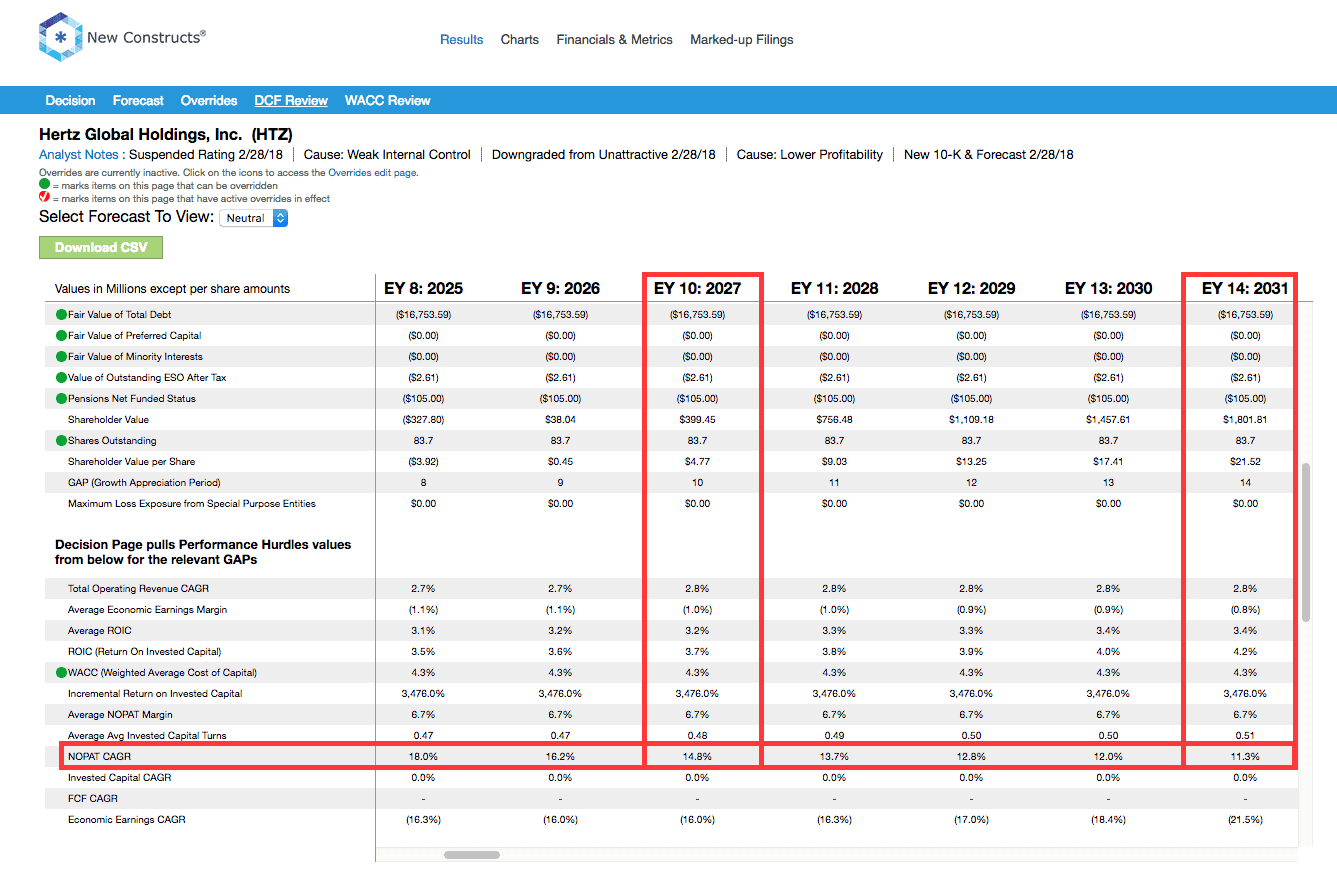
Task: Open the Select Forecast To View dropdown
Action: pos(253,217)
